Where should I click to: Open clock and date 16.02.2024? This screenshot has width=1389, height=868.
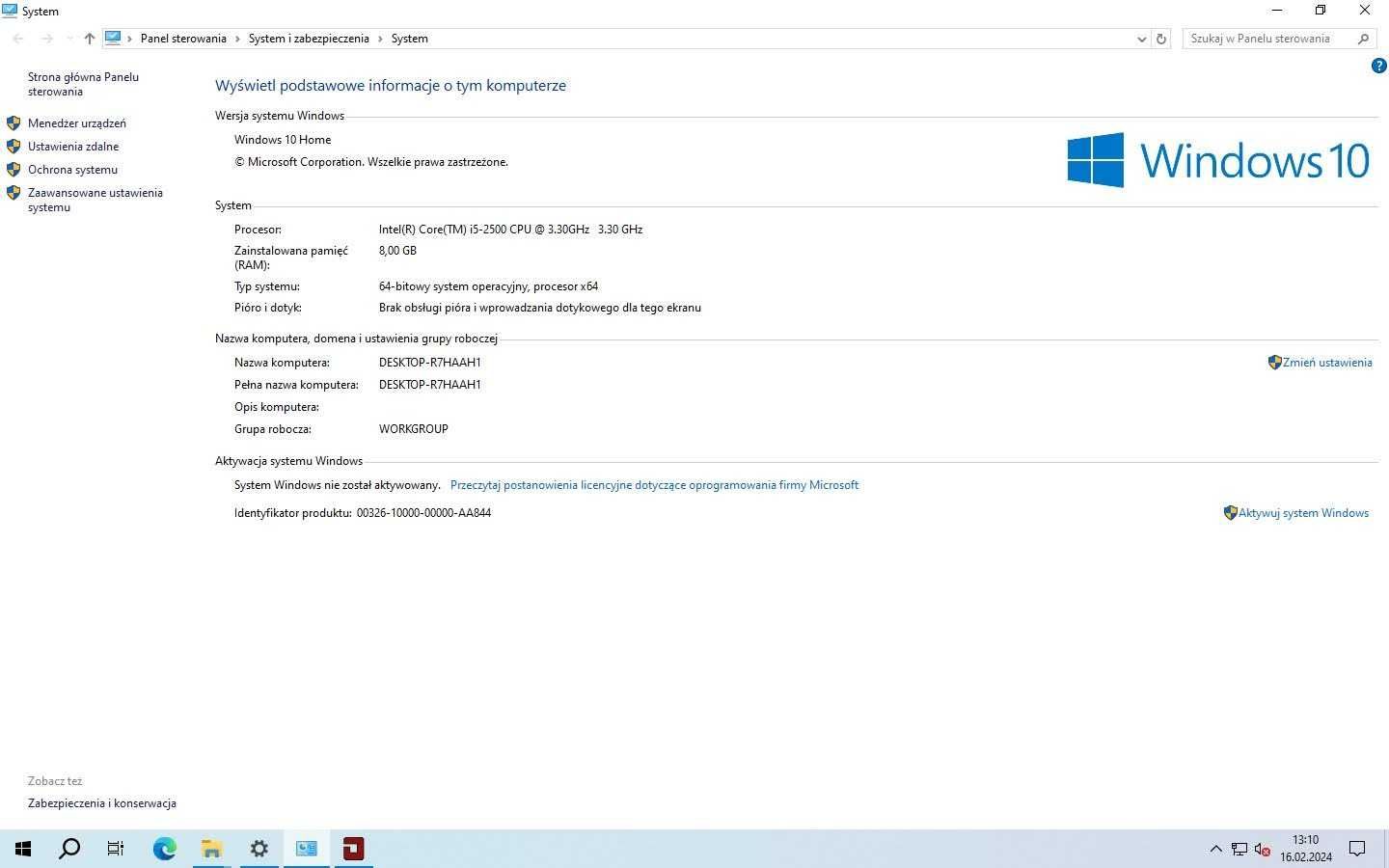point(1306,849)
